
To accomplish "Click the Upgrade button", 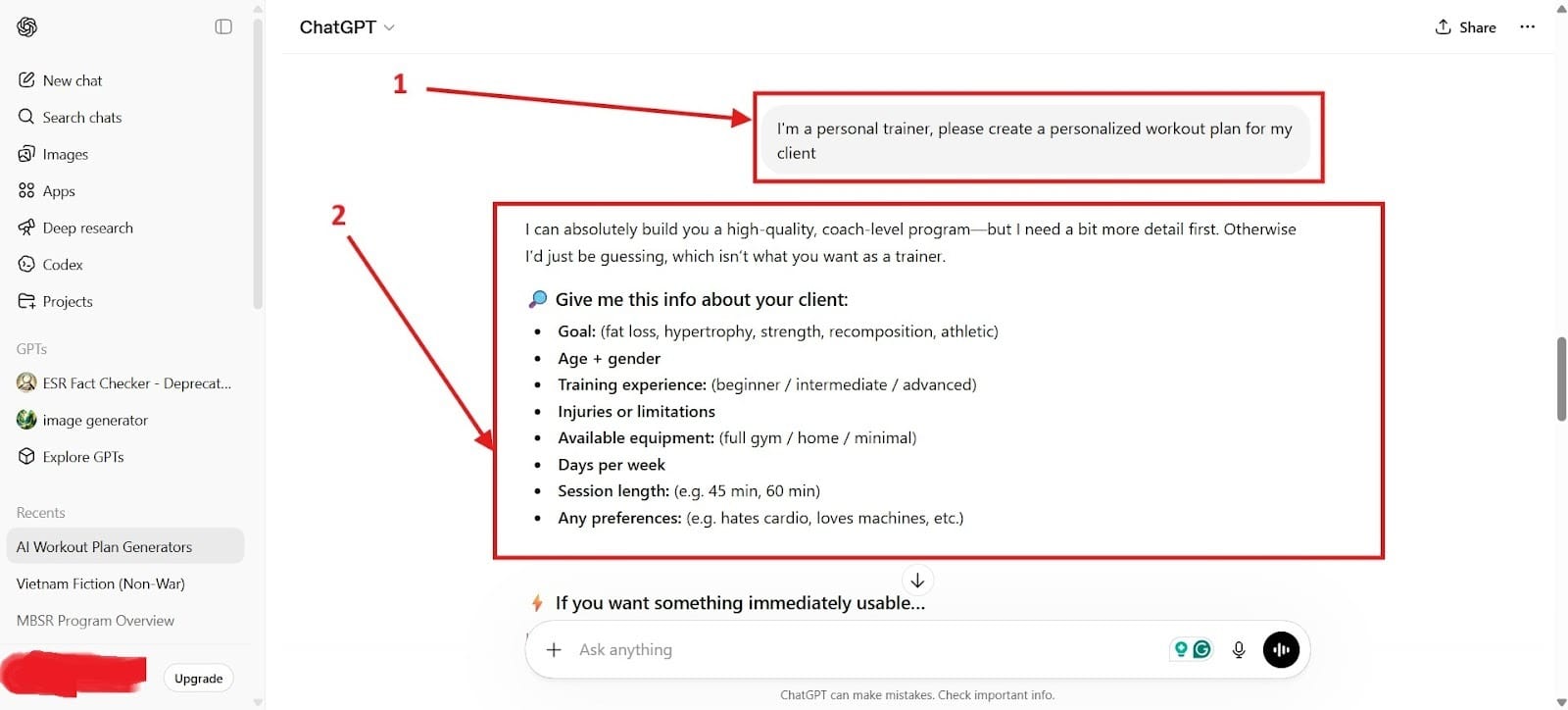I will pos(198,678).
